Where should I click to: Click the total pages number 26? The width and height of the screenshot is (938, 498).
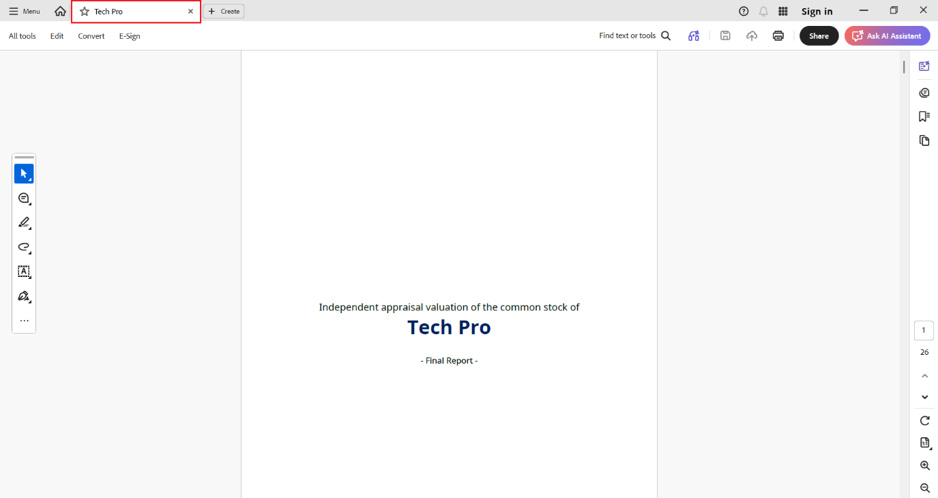point(924,352)
